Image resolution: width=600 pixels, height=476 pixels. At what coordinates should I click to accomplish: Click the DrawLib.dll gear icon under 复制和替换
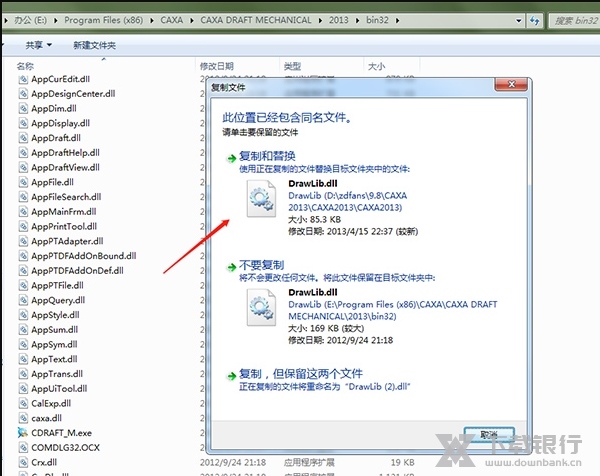[x=254, y=204]
